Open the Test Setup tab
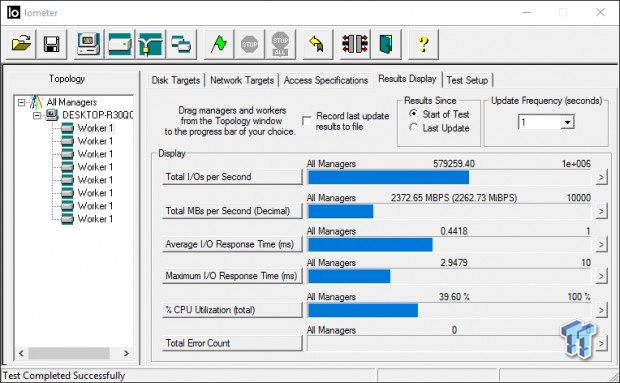The image size is (620, 383). (x=467, y=80)
